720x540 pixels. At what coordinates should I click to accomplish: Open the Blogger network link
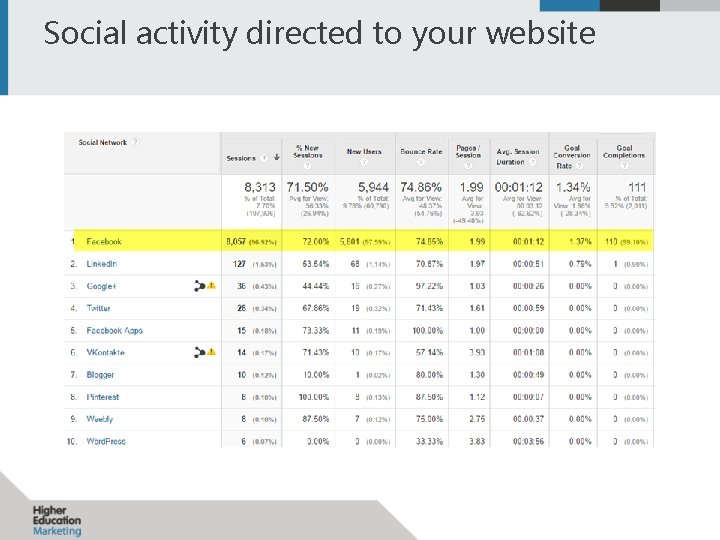[100, 375]
